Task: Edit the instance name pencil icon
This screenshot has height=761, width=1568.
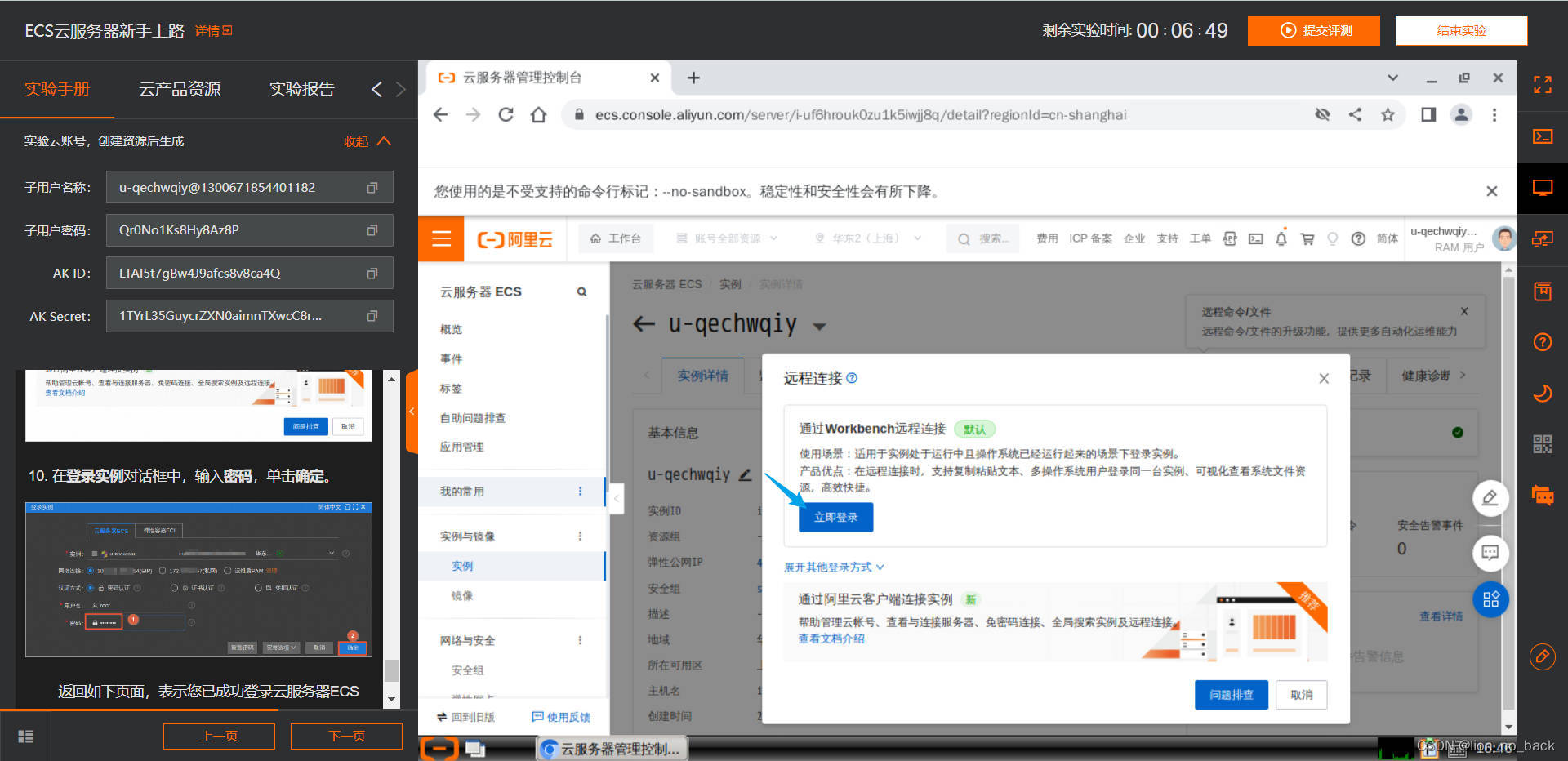Action: (745, 474)
